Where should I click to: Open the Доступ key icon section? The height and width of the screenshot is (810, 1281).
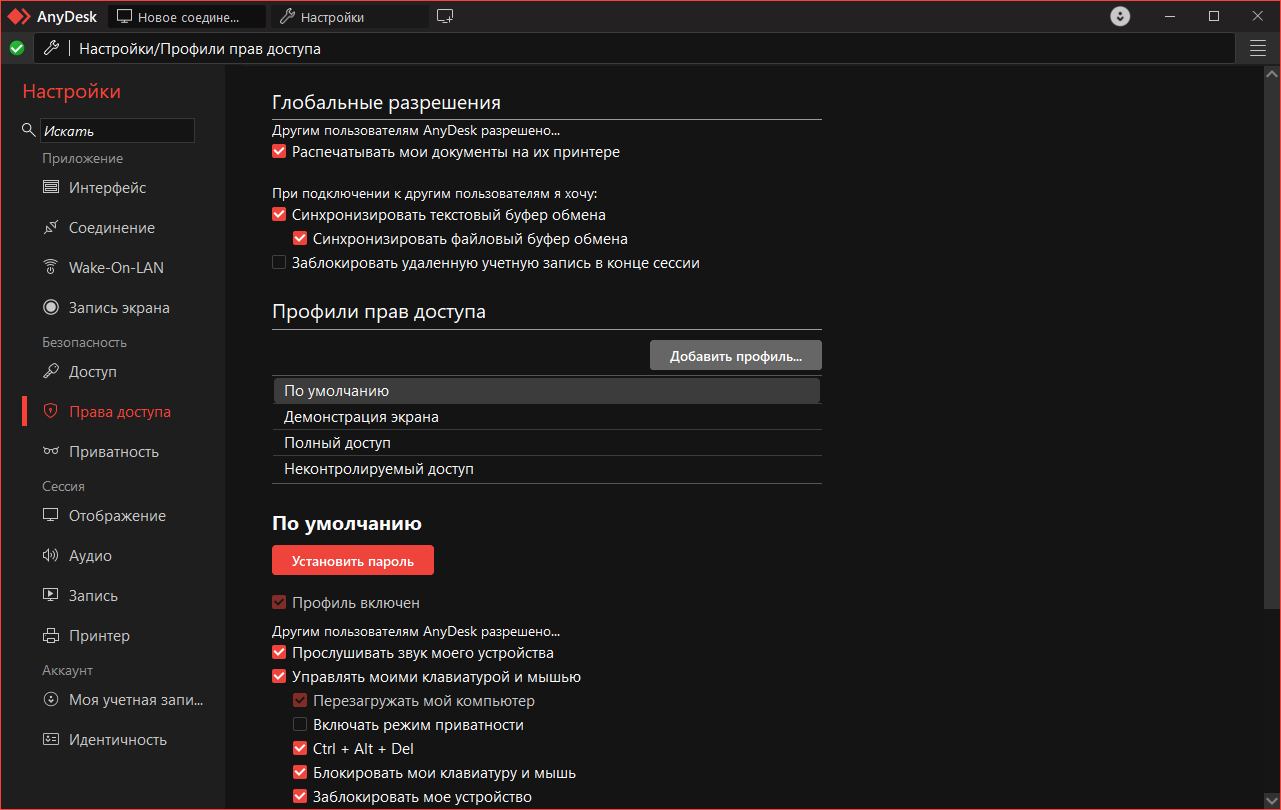(51, 372)
